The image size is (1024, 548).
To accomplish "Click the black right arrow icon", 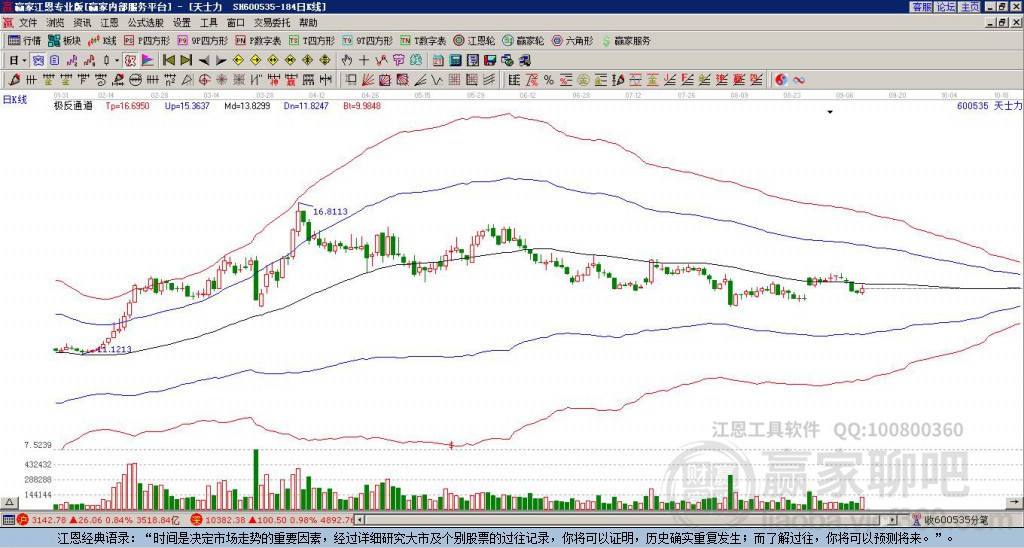I will (x=221, y=60).
